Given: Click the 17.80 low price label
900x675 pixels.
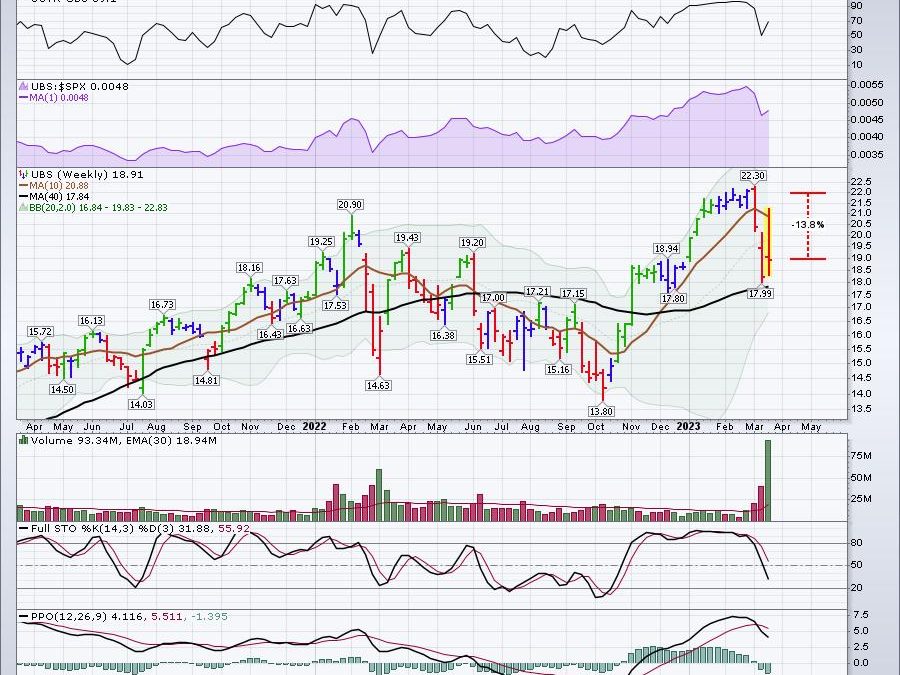Looking at the screenshot, I should tap(673, 299).
